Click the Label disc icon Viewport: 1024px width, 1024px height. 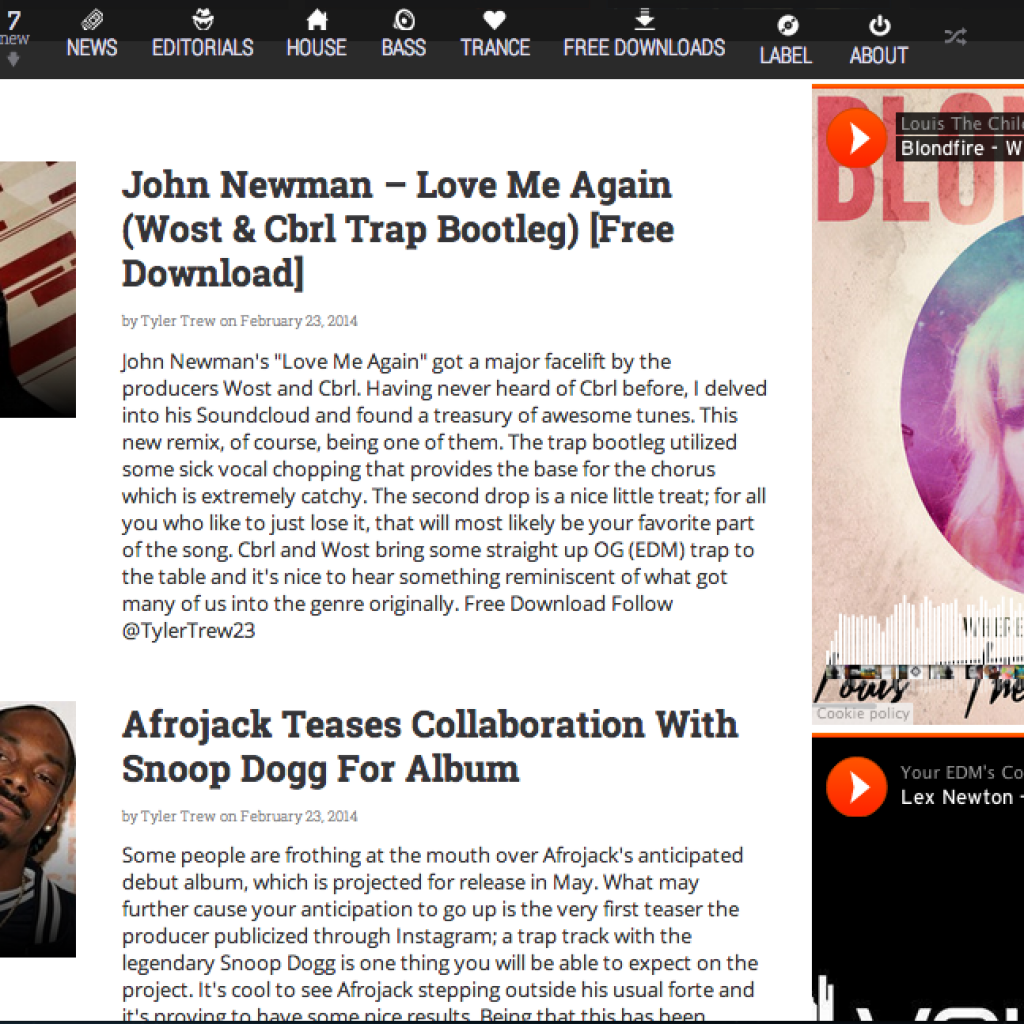pos(787,26)
